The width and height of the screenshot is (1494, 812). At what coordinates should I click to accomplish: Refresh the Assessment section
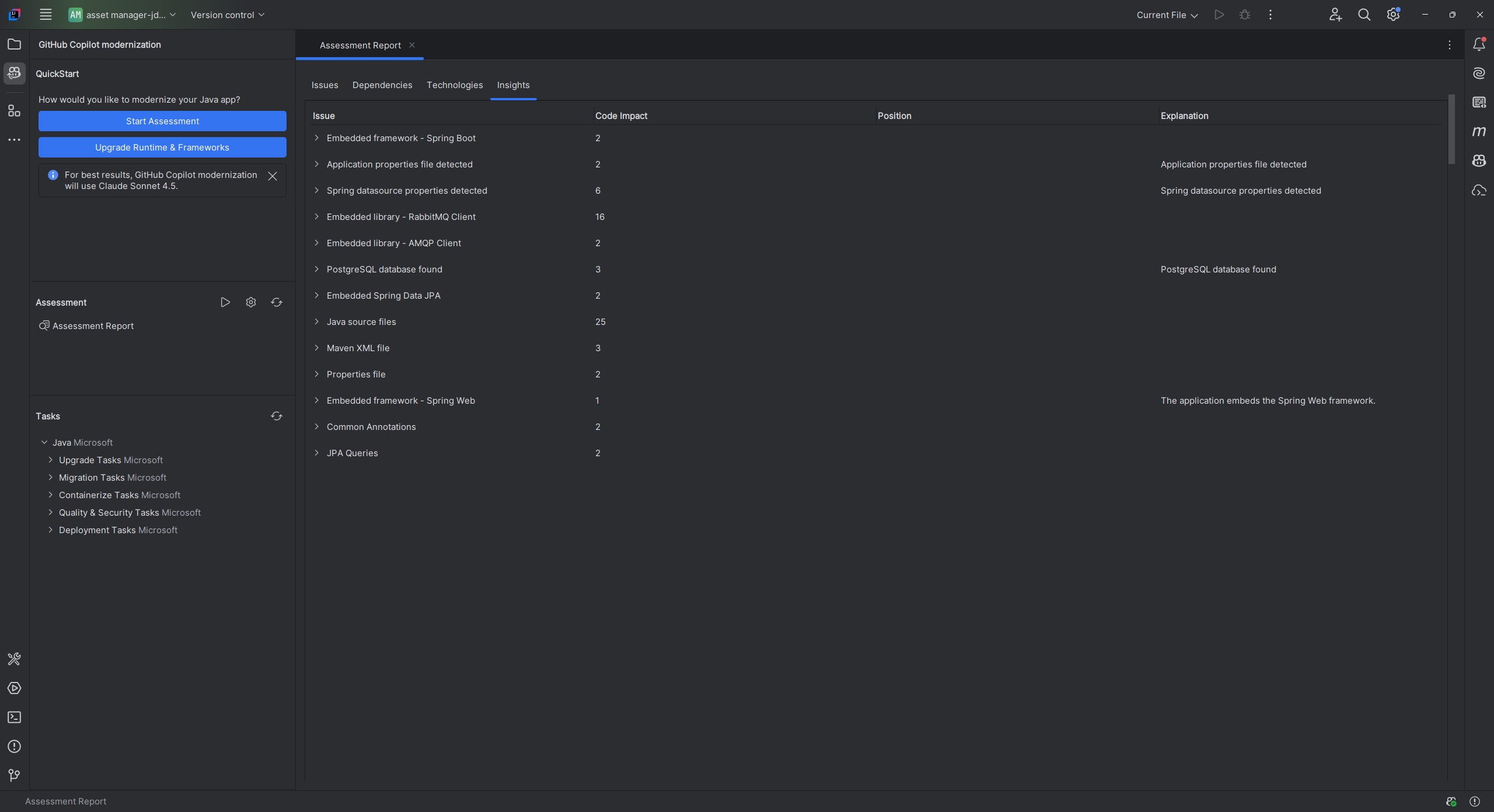(x=277, y=302)
